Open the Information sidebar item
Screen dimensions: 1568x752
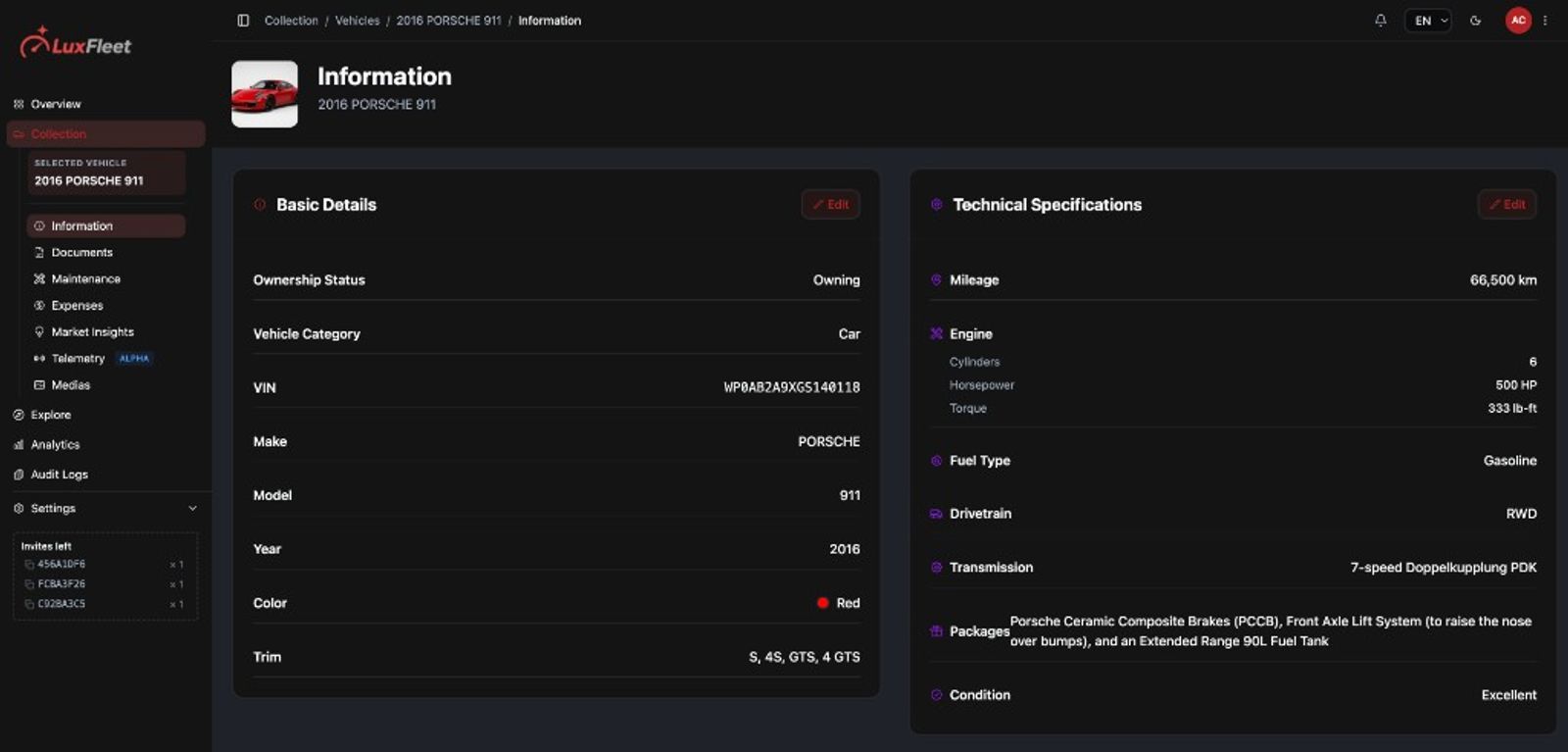[106, 226]
